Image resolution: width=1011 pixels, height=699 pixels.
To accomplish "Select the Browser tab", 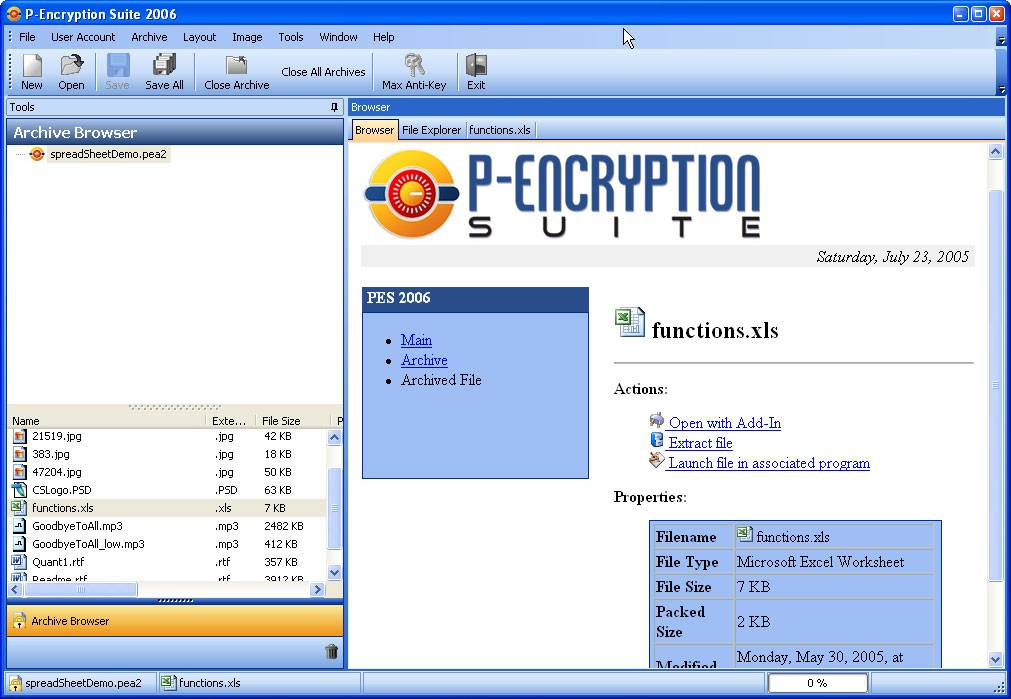I will 375,130.
